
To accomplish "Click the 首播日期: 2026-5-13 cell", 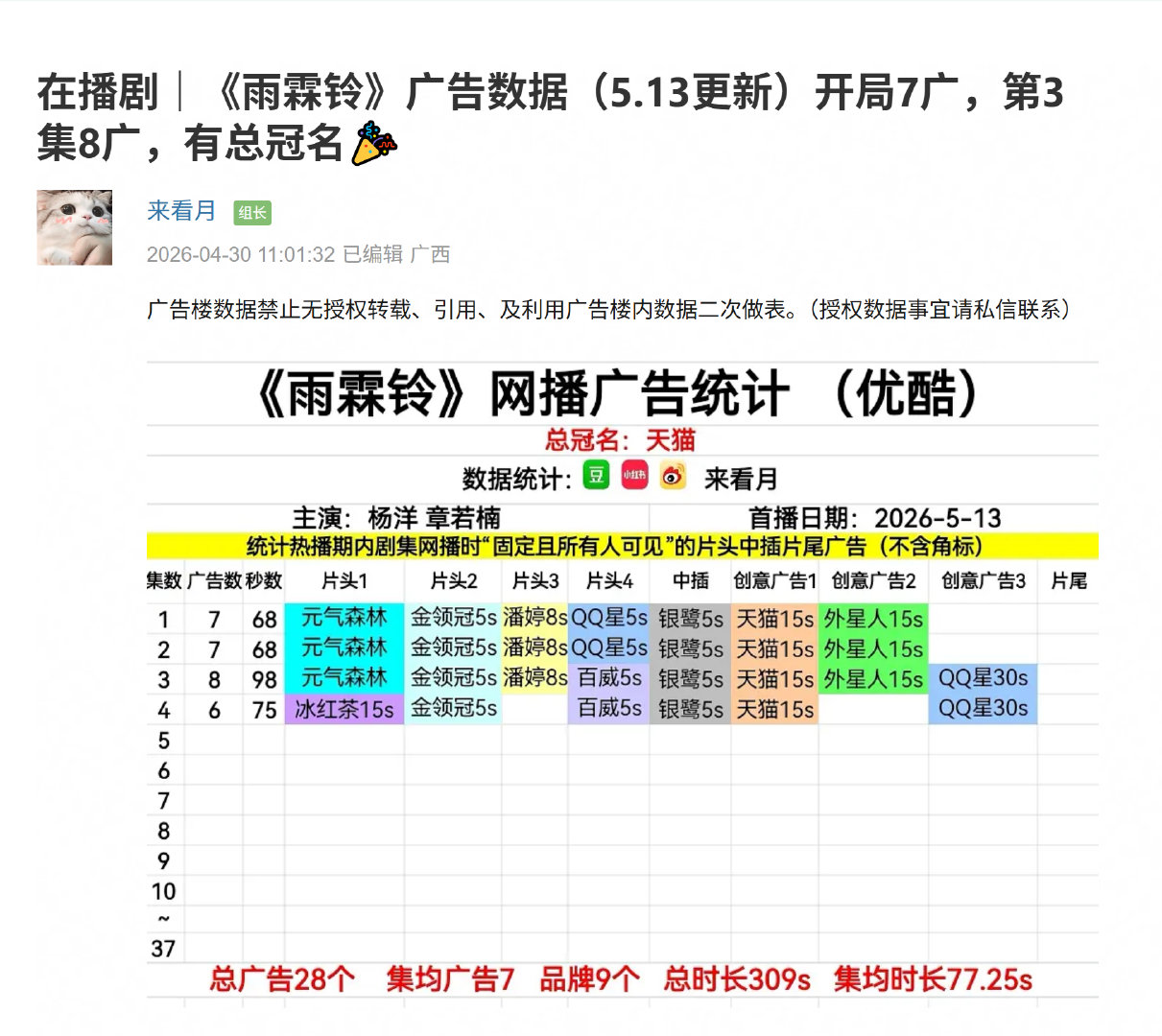I will (875, 518).
